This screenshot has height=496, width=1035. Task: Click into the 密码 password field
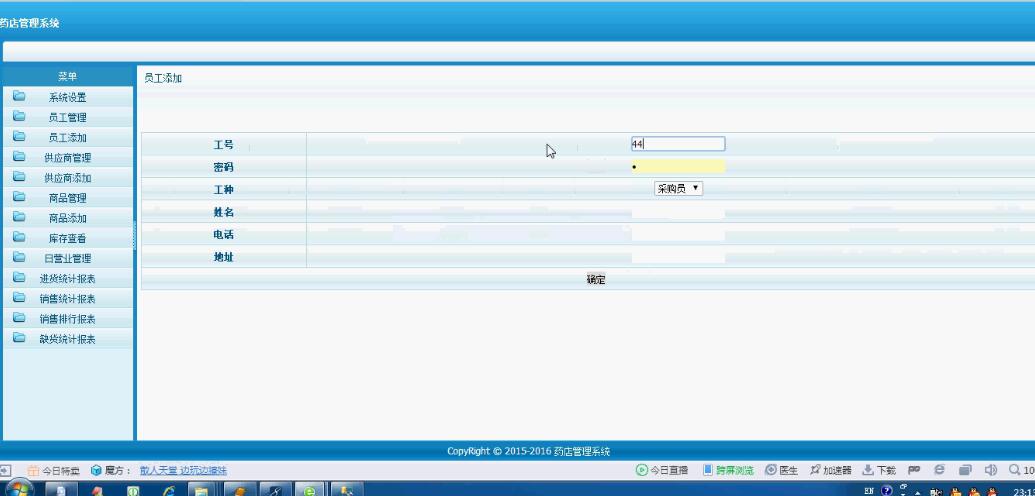pos(678,166)
